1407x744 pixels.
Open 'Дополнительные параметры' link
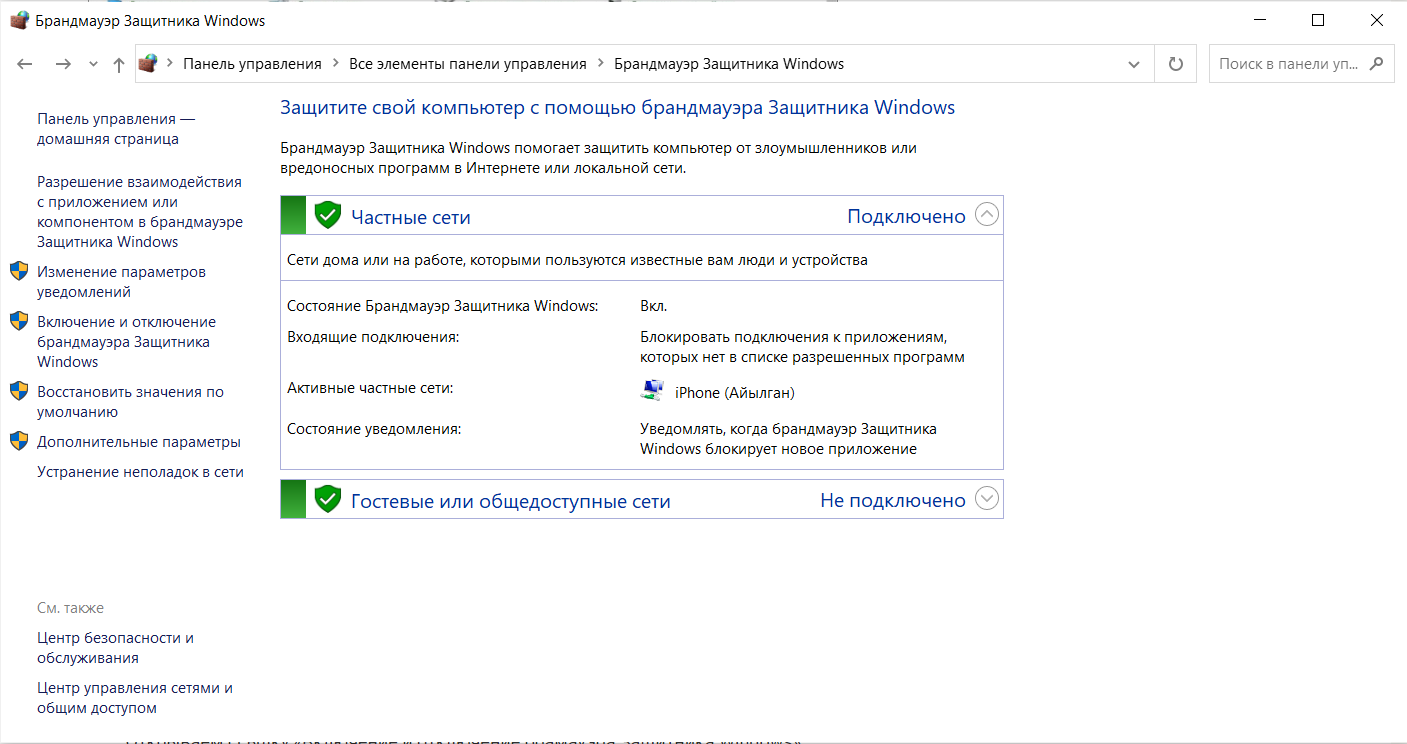pos(139,442)
